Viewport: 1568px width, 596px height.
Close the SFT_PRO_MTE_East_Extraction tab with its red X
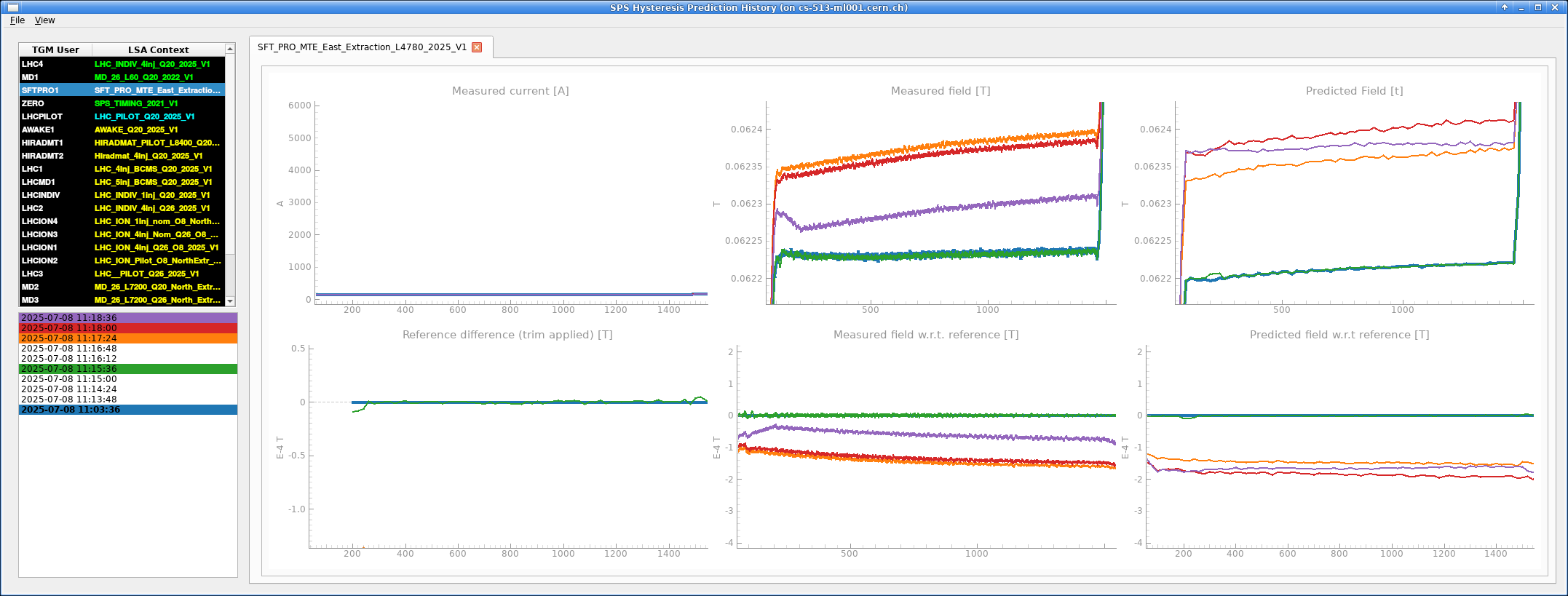(x=477, y=47)
